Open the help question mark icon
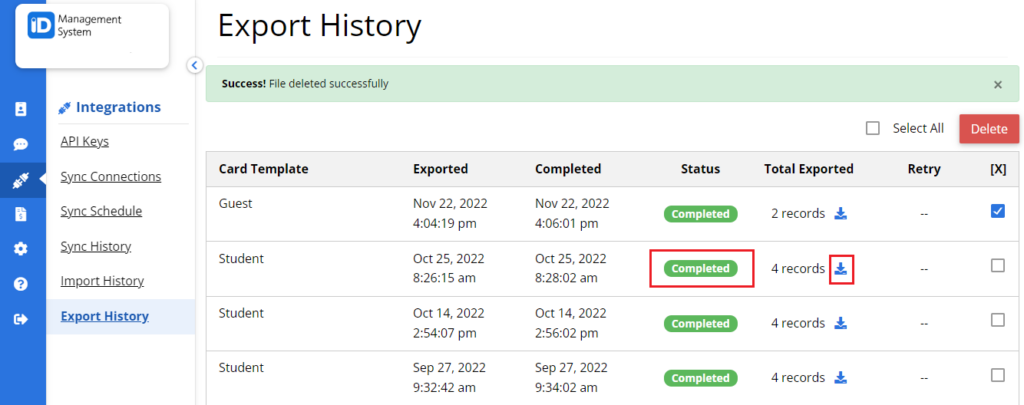 pyautogui.click(x=21, y=284)
